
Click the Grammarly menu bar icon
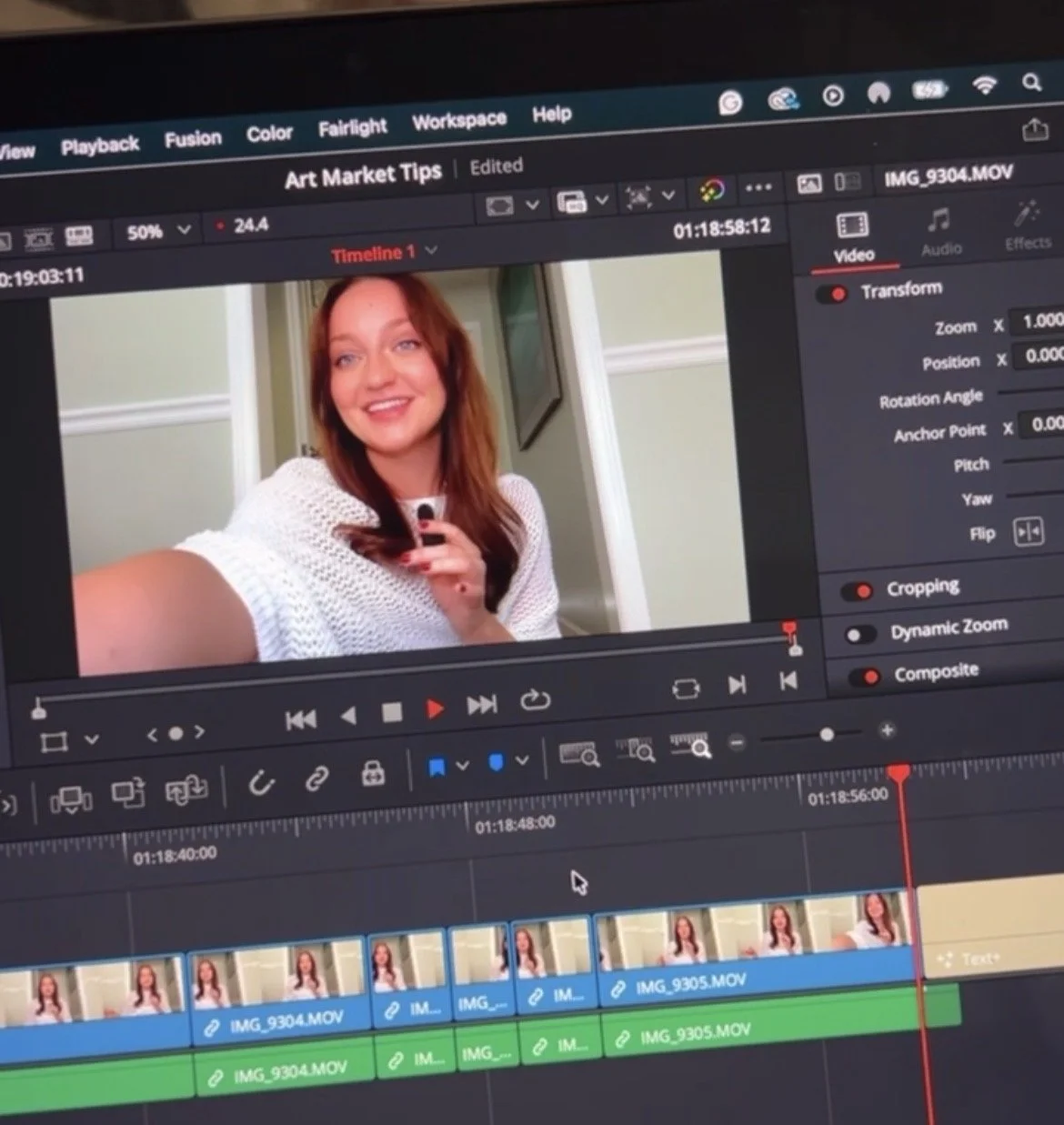coord(729,105)
